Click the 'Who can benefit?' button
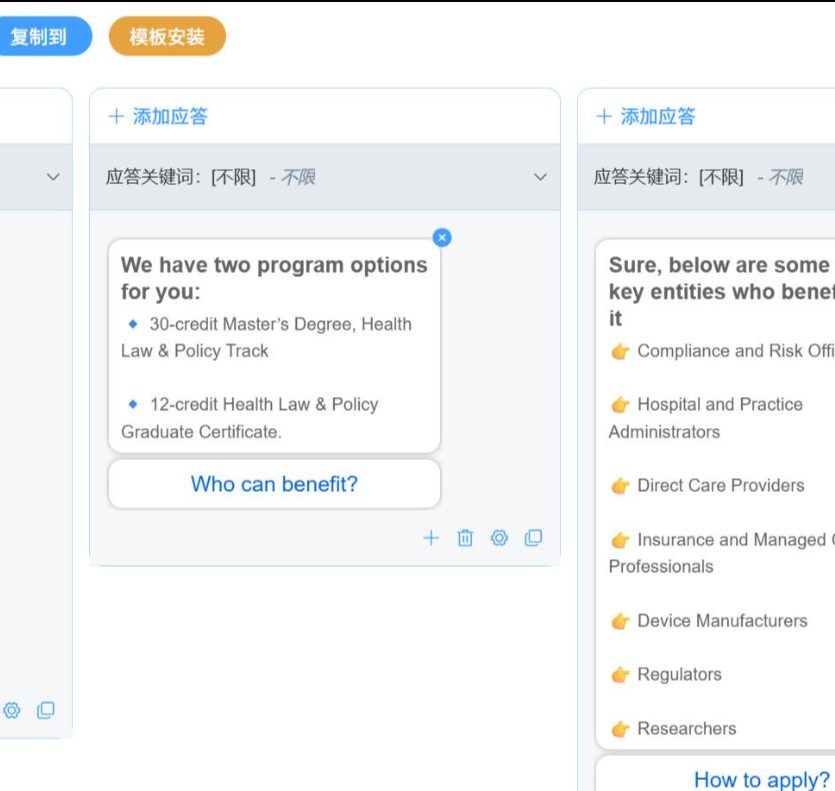Viewport: 835px width, 791px height. (x=274, y=484)
